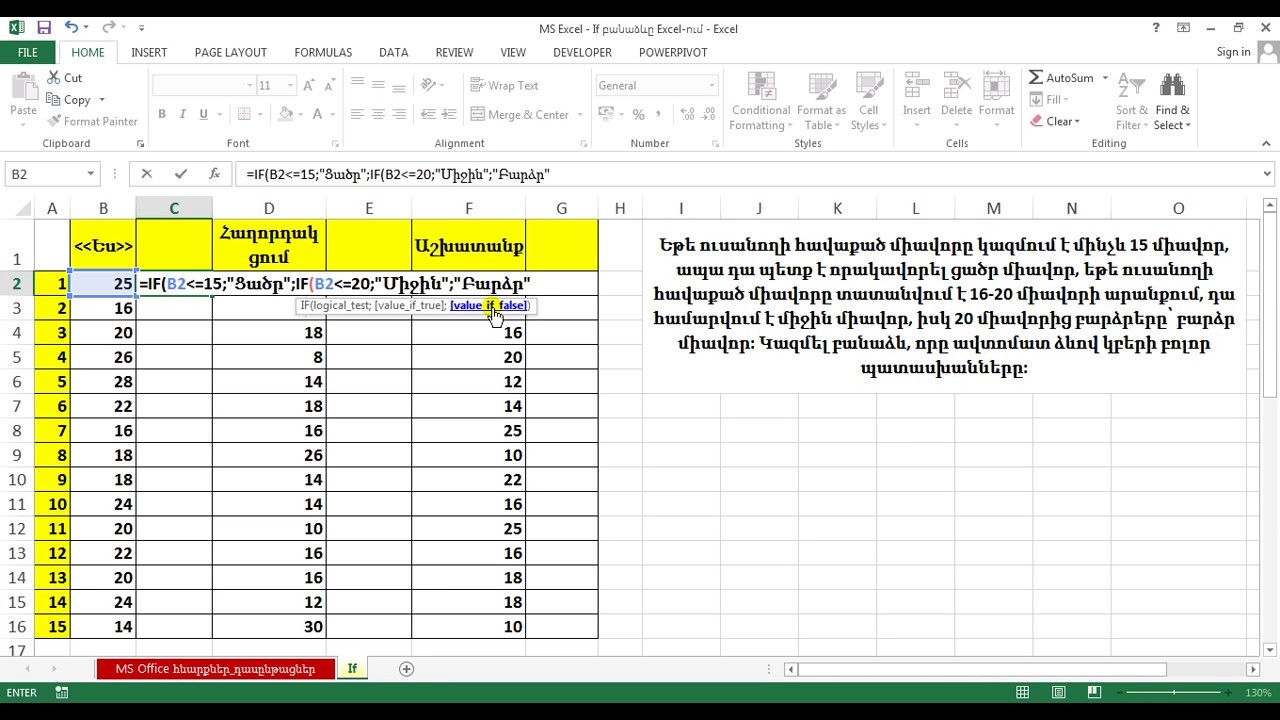Click the Save icon in quick access toolbar
The width and height of the screenshot is (1280, 720).
44,28
